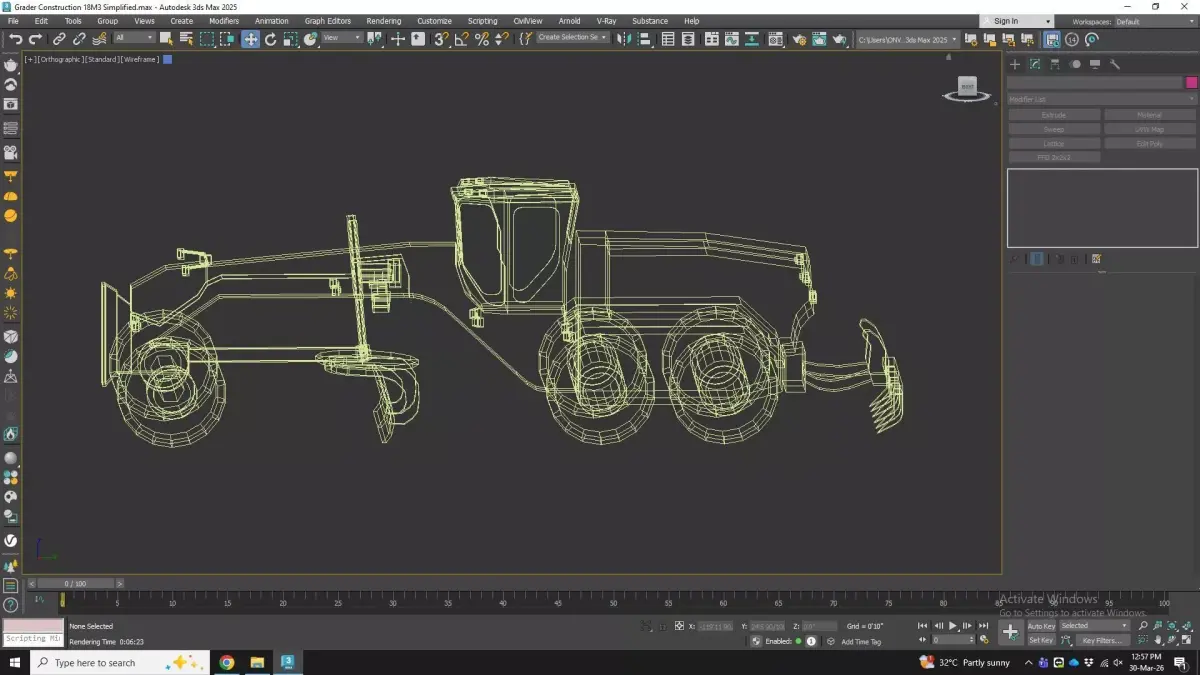
Task: Open the Utilities wrench panel icon
Action: (1115, 64)
